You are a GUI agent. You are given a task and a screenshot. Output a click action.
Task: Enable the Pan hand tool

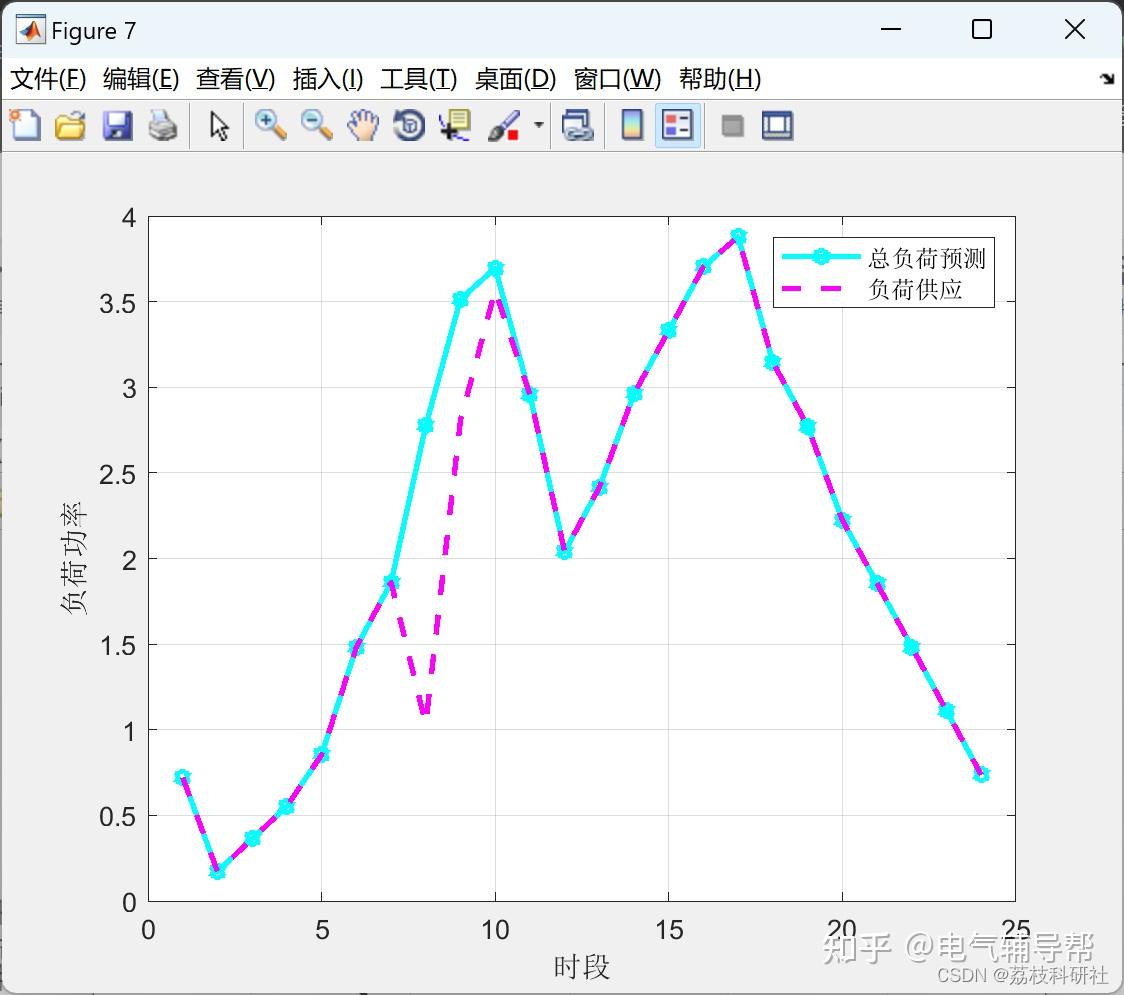[x=363, y=125]
